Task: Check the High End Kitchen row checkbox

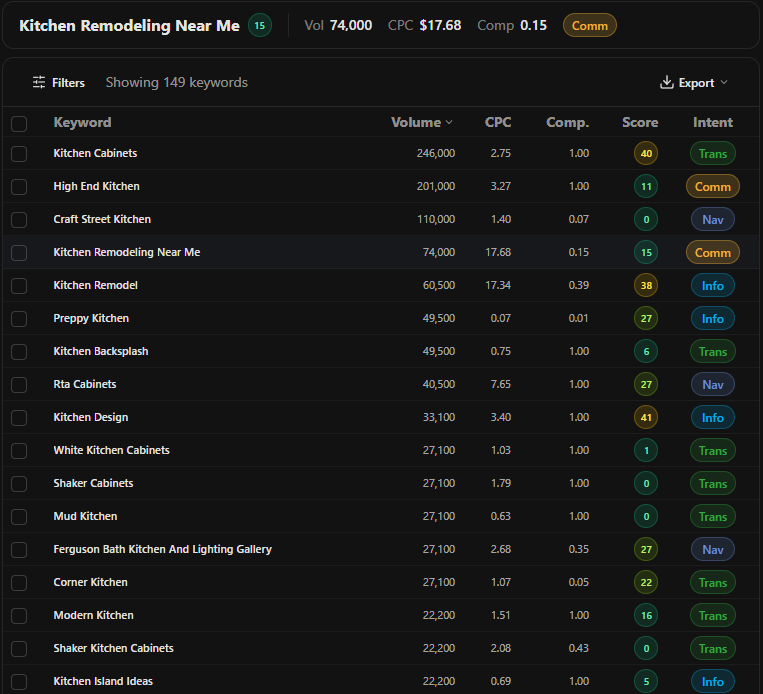Action: pyautogui.click(x=19, y=187)
